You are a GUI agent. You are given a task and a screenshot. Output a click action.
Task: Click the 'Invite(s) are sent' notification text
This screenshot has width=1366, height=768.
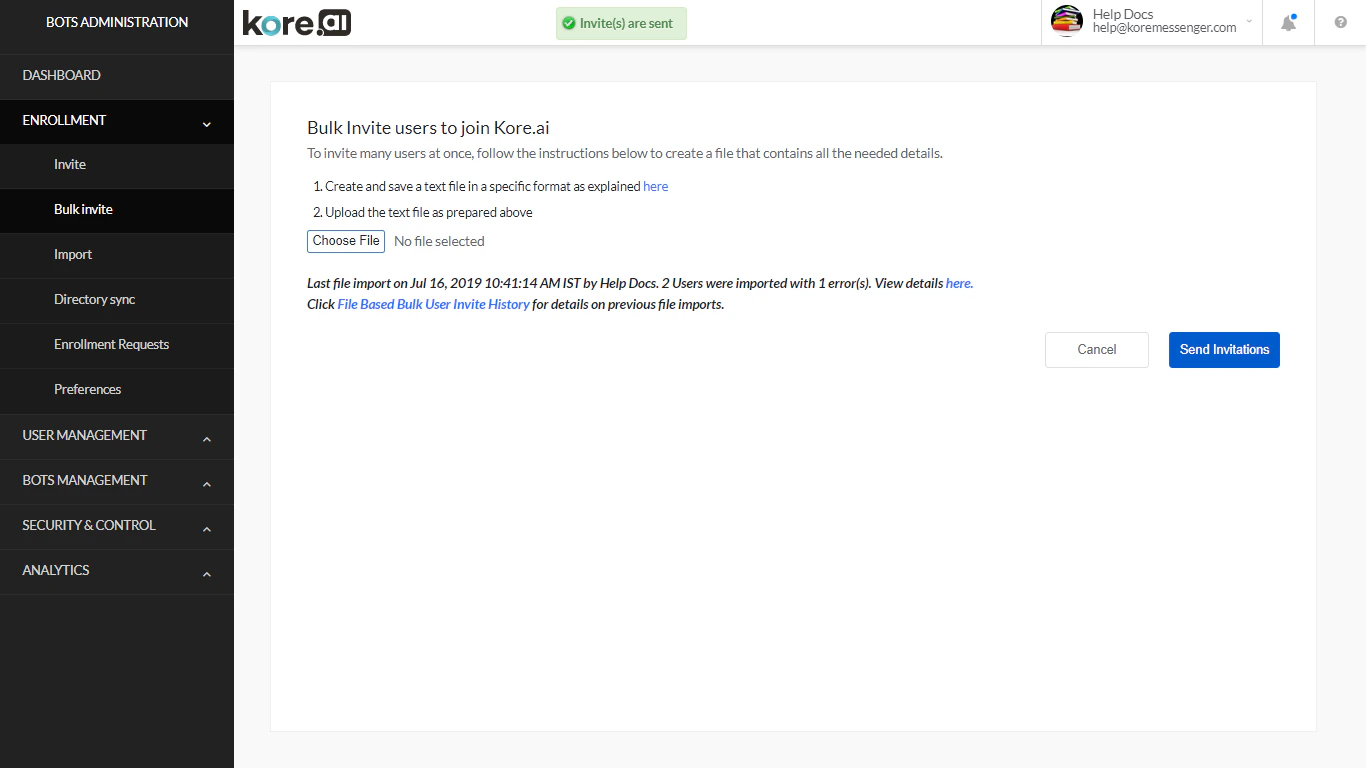click(626, 23)
